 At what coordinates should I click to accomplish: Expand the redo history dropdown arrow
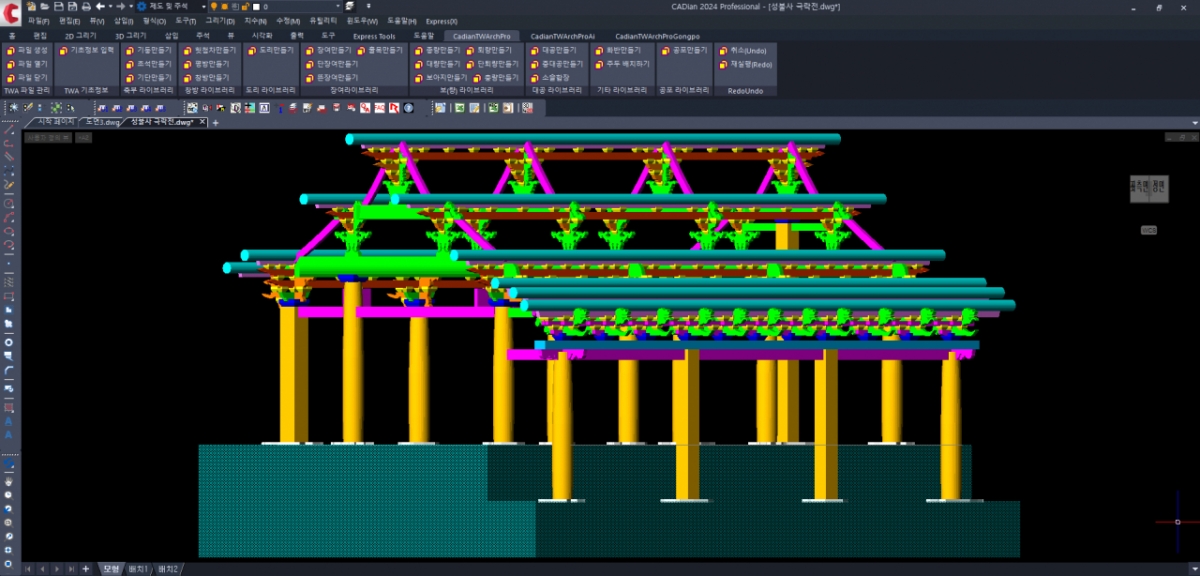tap(130, 6)
